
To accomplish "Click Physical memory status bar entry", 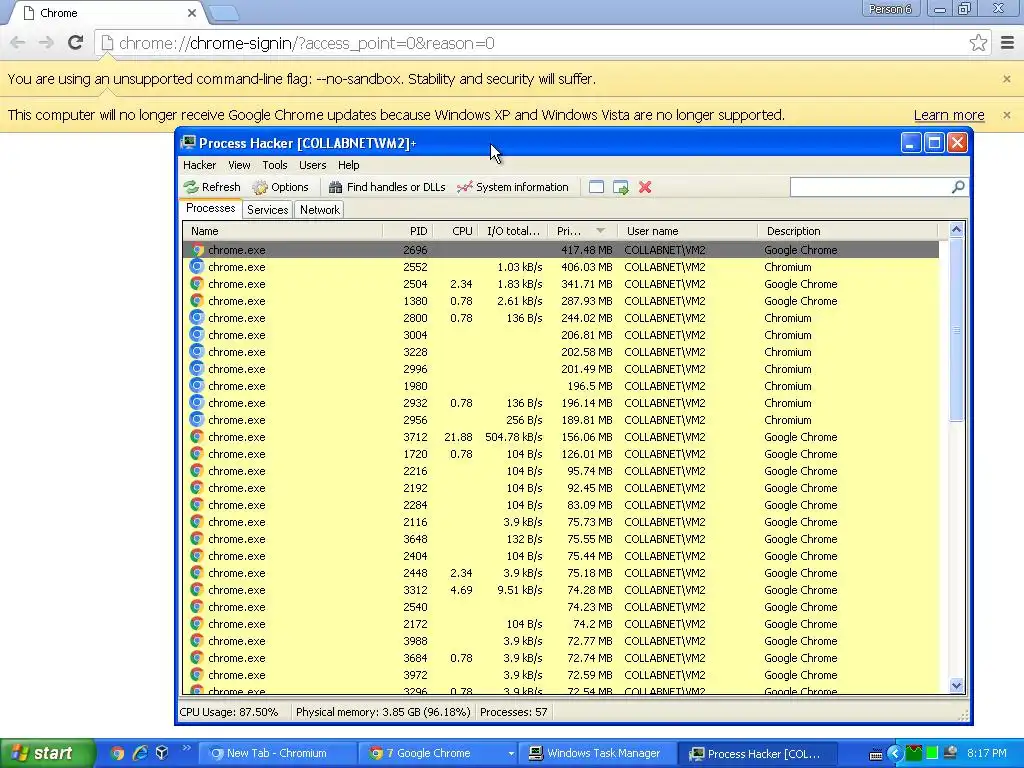I will [x=383, y=712].
